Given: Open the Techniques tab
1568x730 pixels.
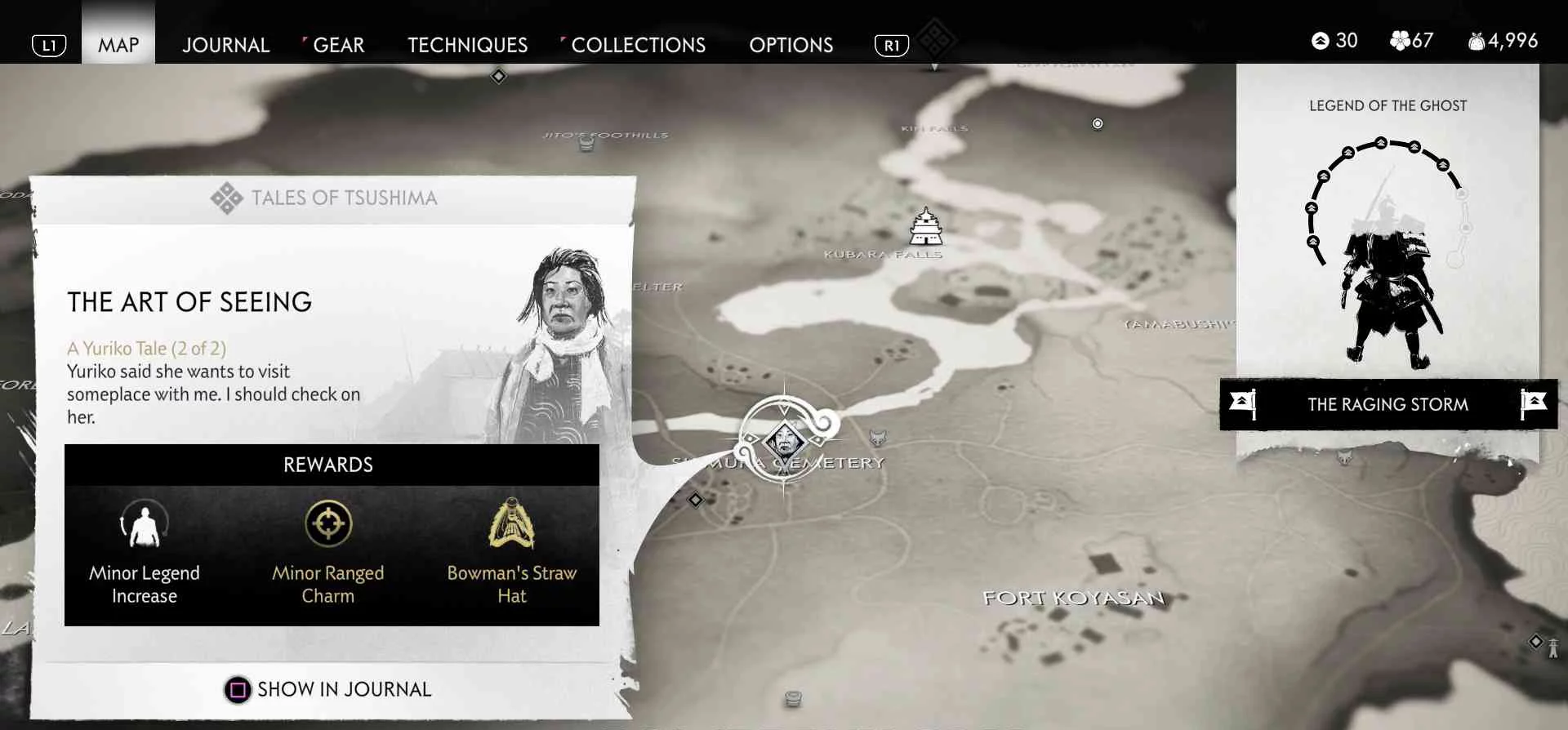Looking at the screenshot, I should tap(467, 45).
